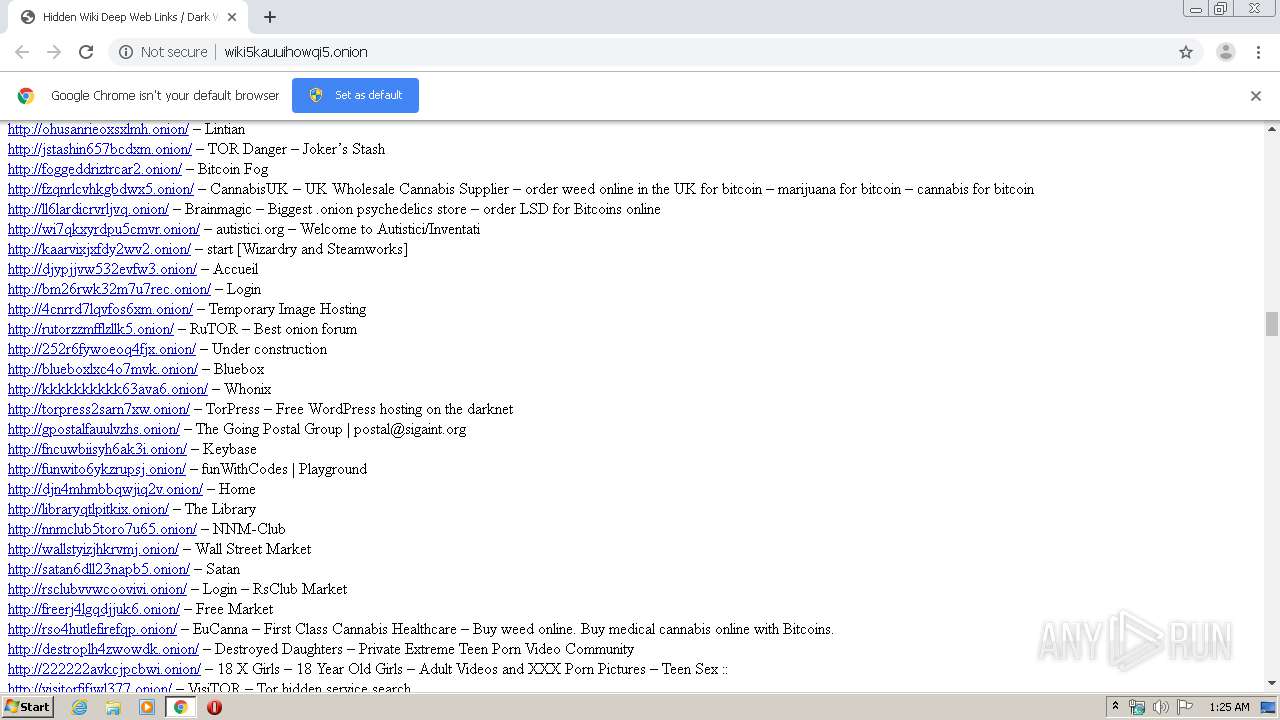Viewport: 1280px width, 720px height.
Task: Open the red shield taskbar app
Action: click(x=214, y=707)
